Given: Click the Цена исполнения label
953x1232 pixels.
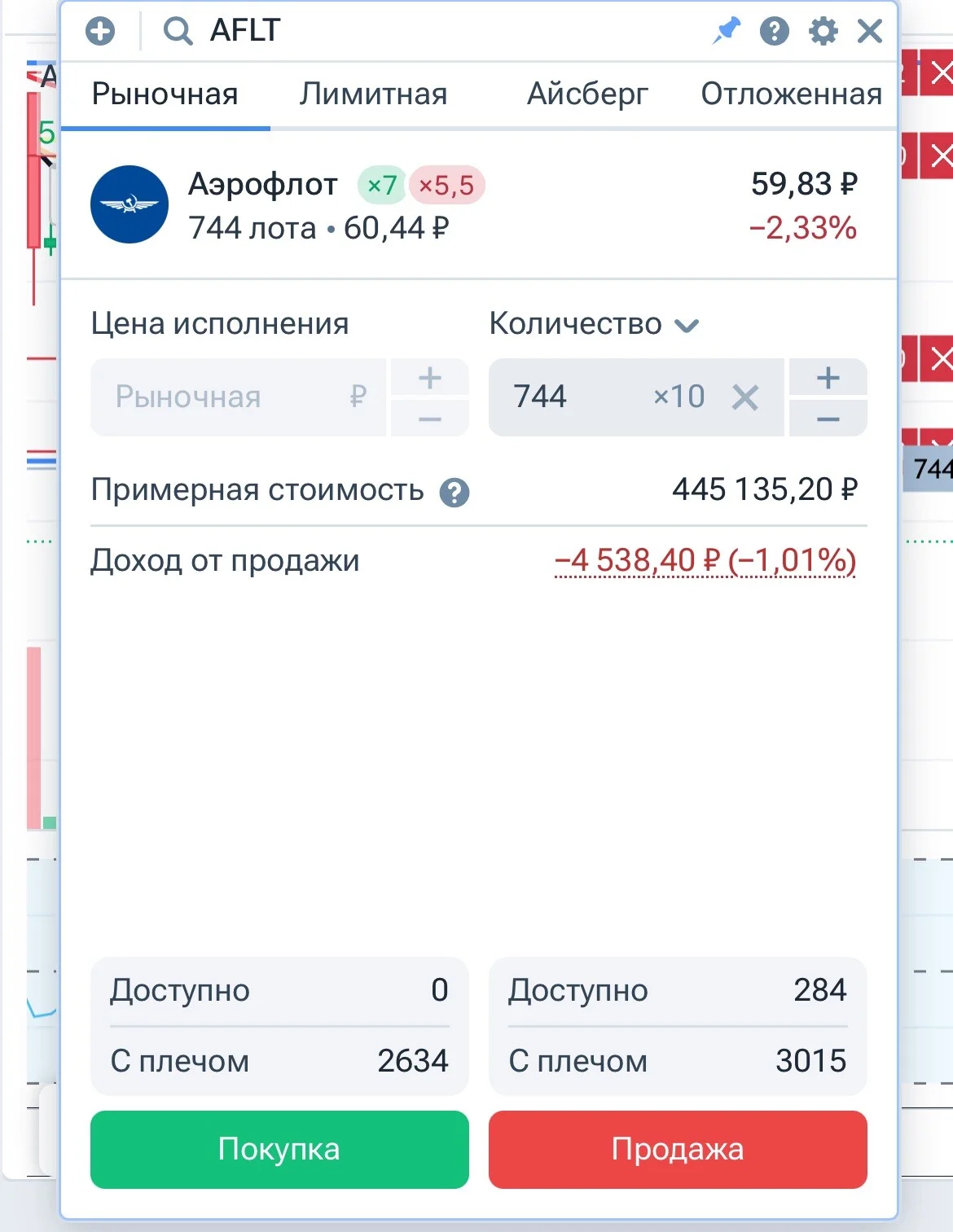Looking at the screenshot, I should point(220,324).
